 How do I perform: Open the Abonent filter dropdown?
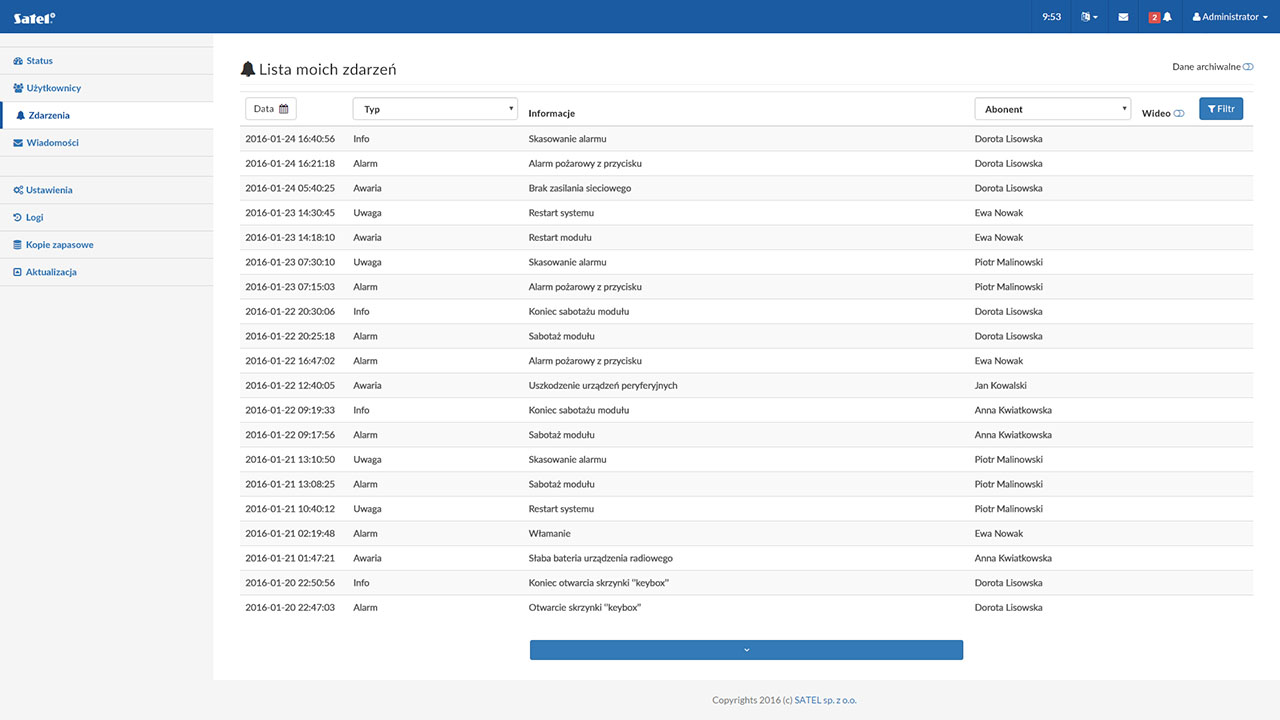[x=1052, y=109]
